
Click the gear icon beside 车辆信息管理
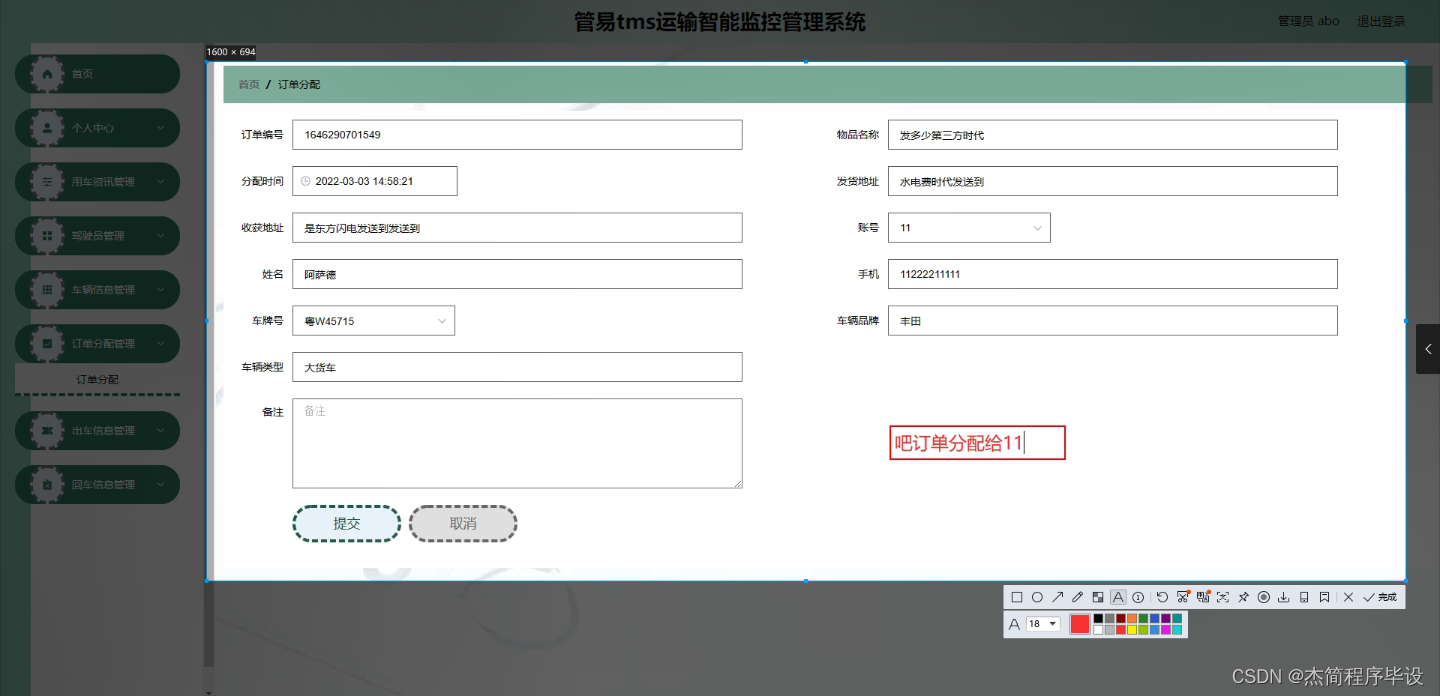coord(47,290)
